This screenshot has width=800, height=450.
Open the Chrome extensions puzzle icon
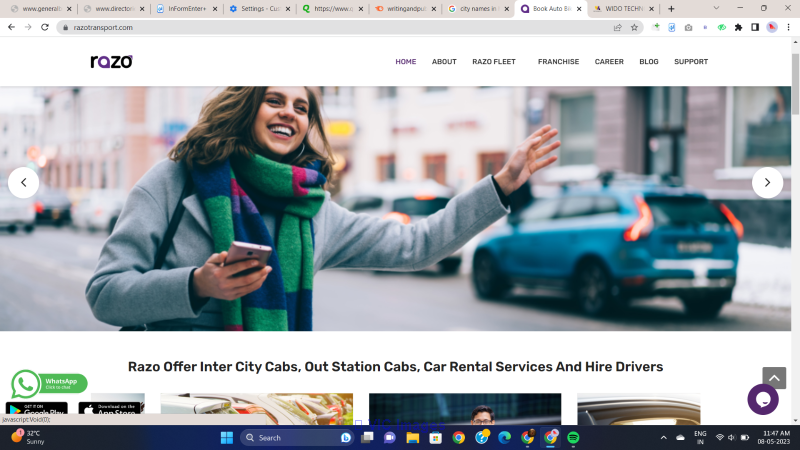[738, 28]
